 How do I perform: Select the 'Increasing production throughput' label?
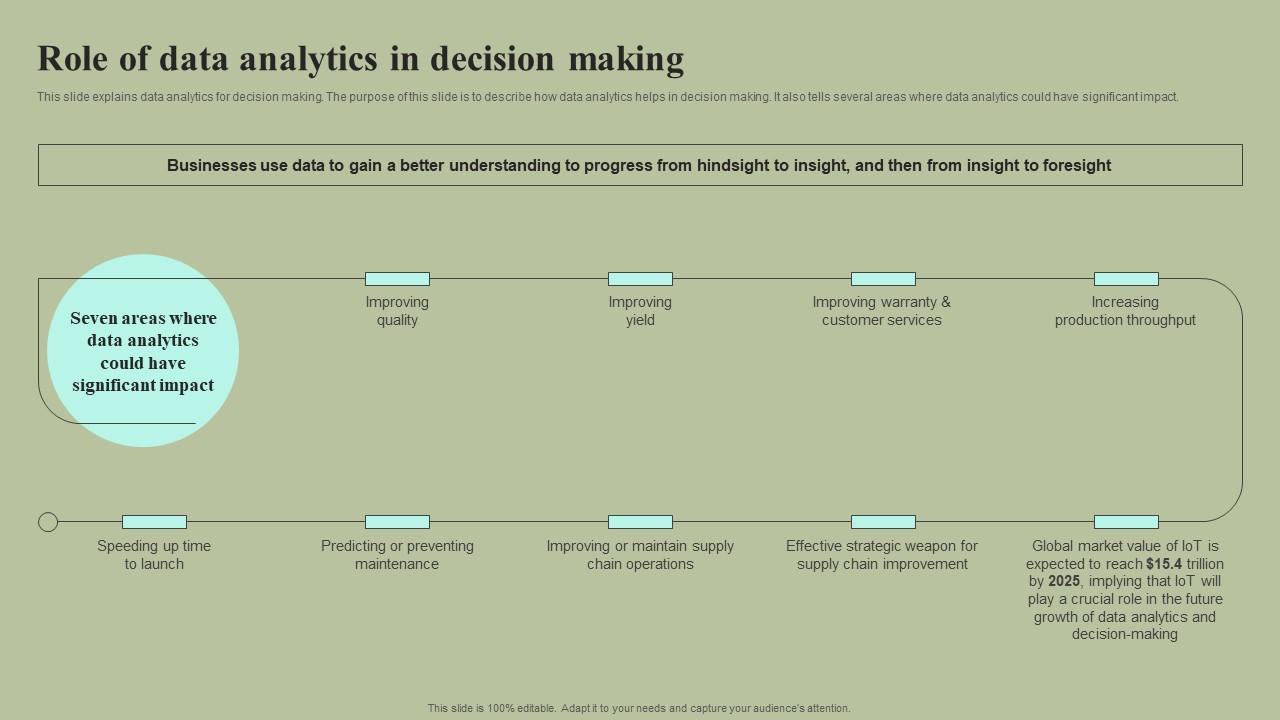pos(1125,311)
